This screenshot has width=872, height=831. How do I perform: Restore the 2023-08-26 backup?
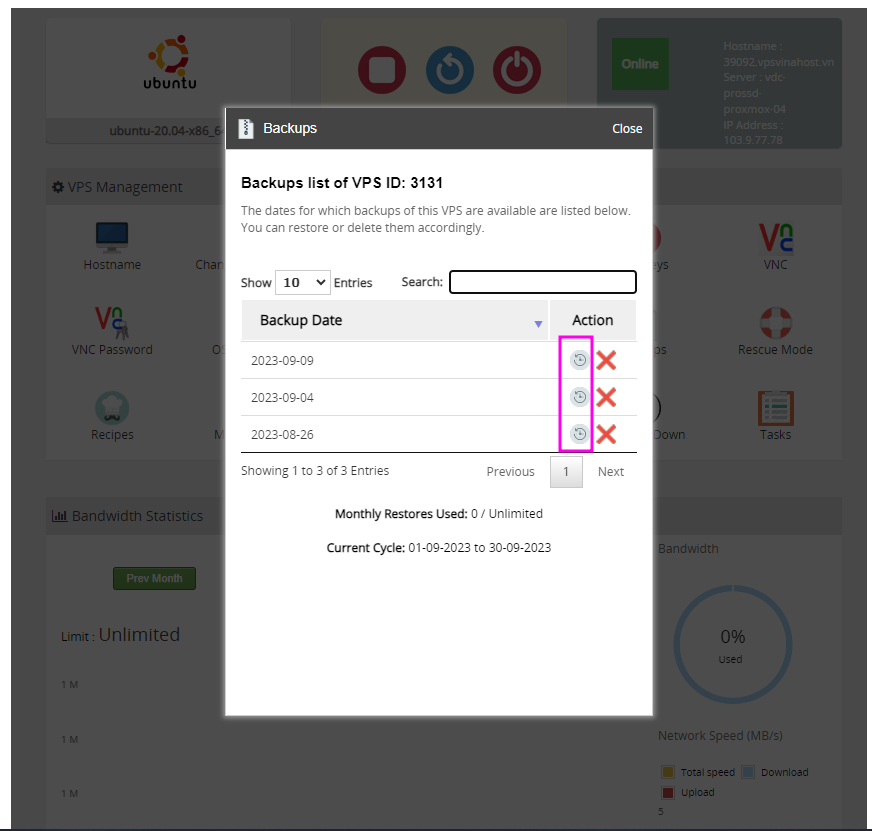pos(579,434)
